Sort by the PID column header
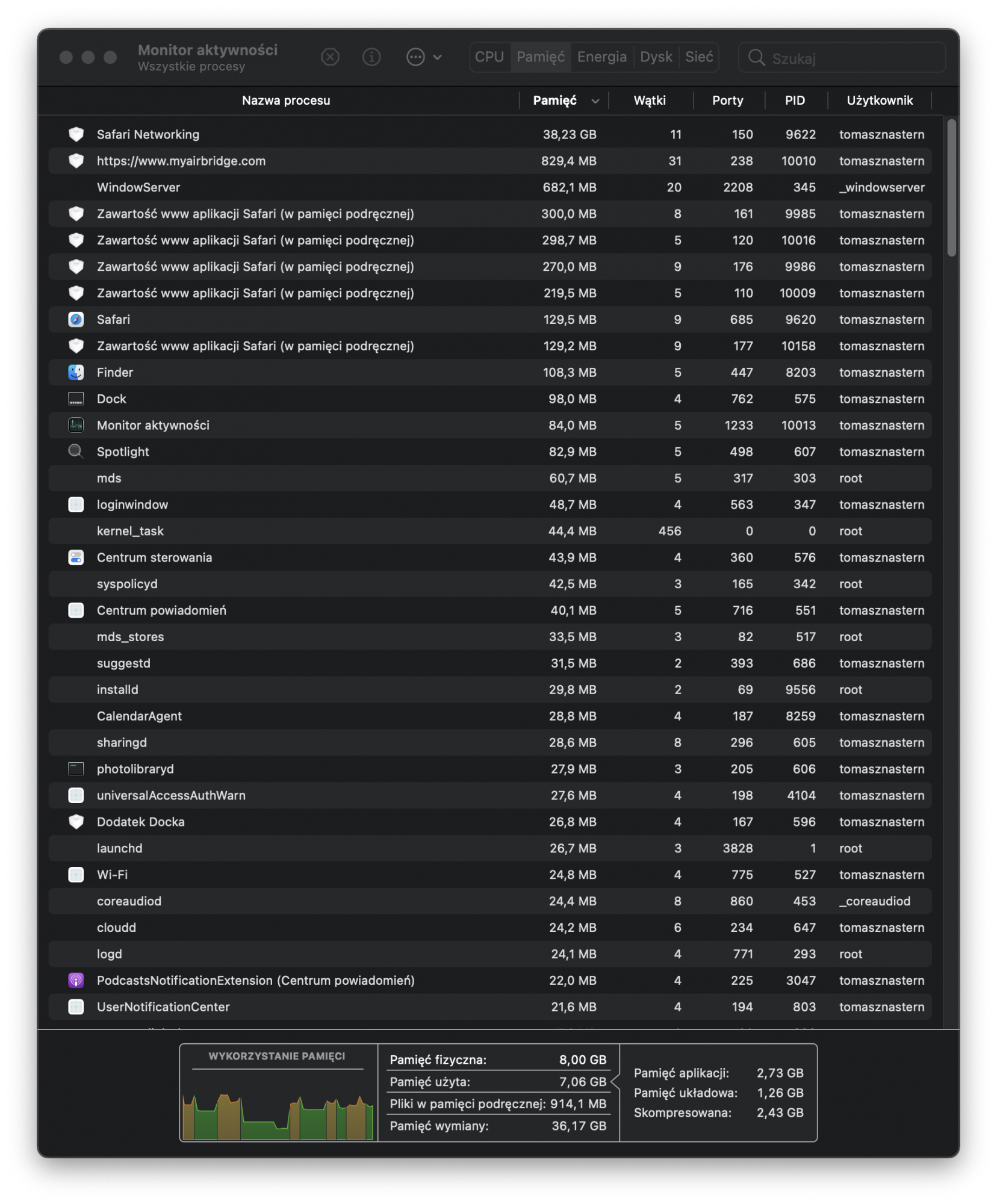997x1204 pixels. [795, 101]
